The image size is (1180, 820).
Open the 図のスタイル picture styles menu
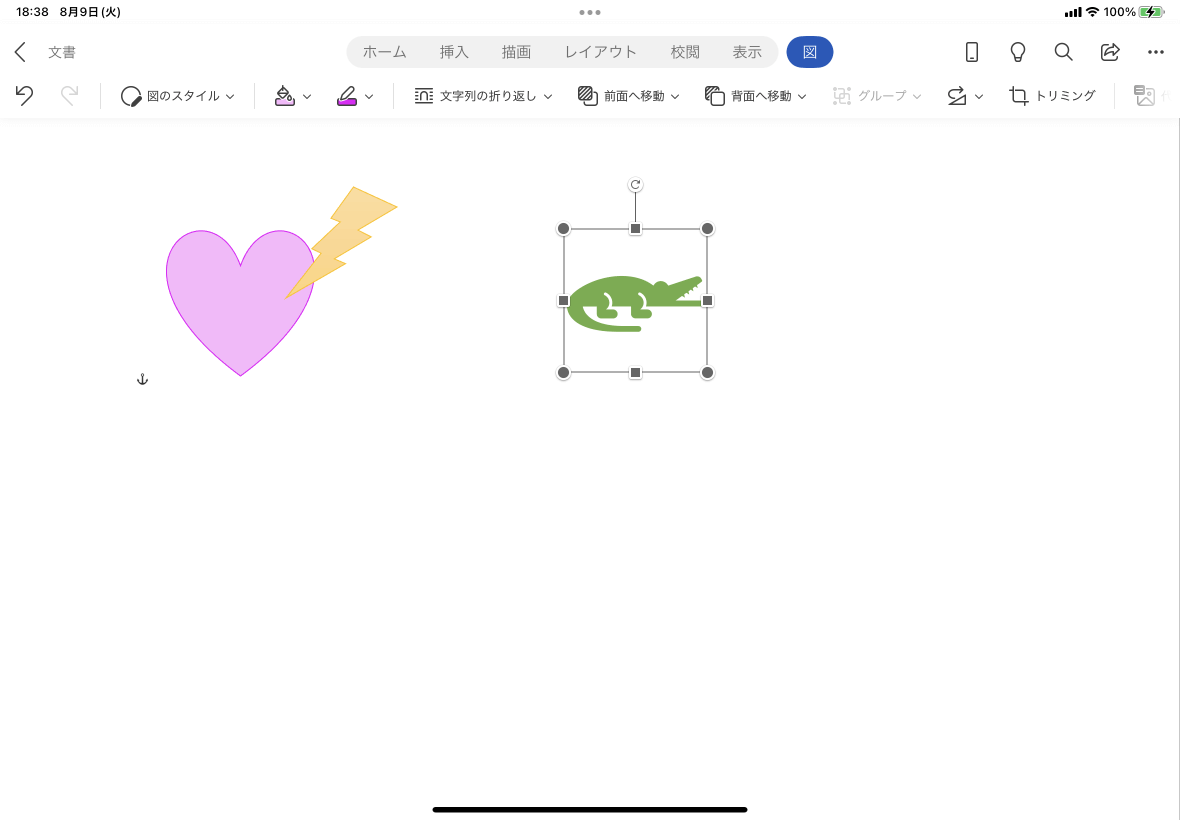click(178, 96)
